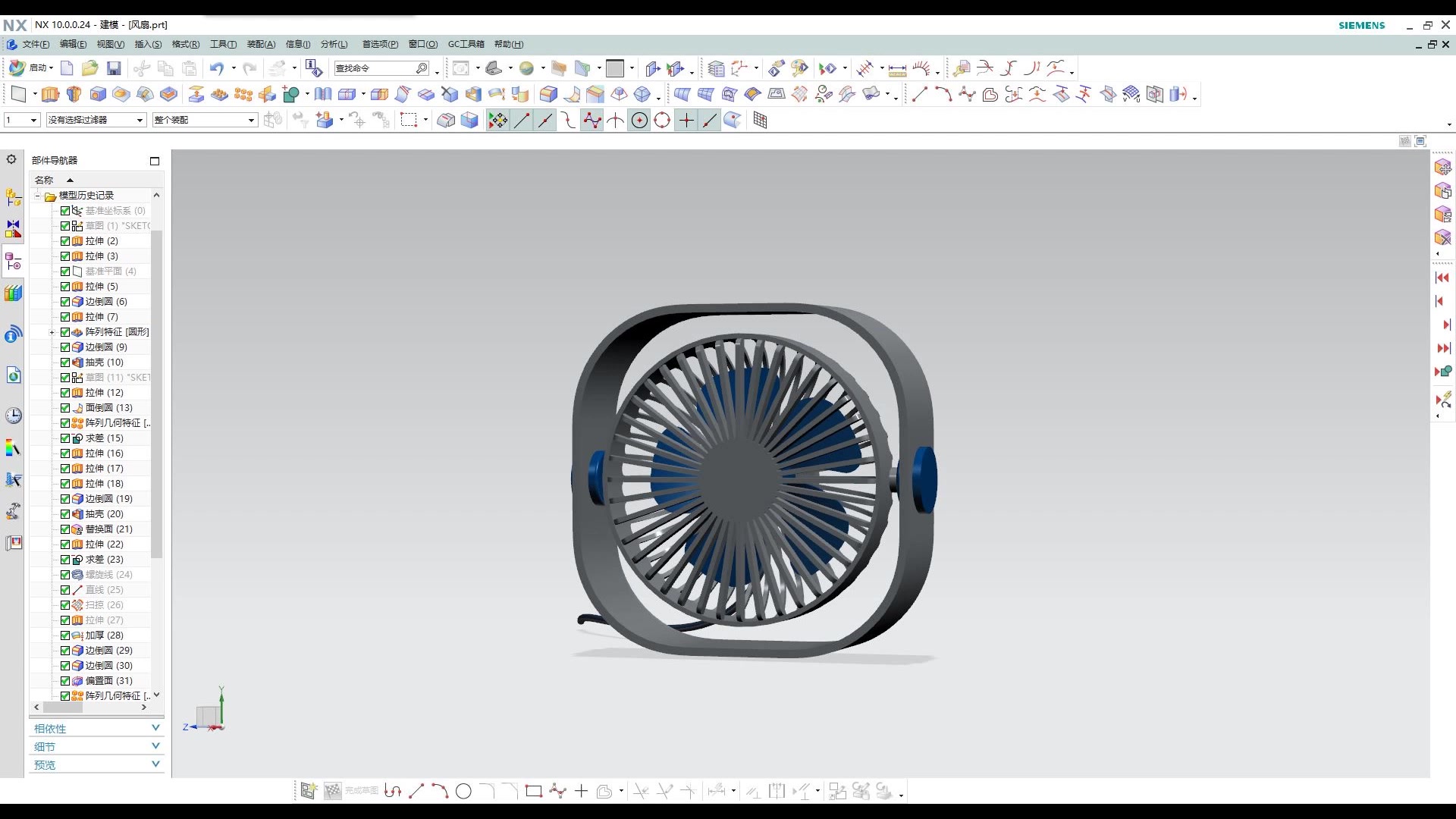Open the 编辑(E) menu

click(74, 44)
